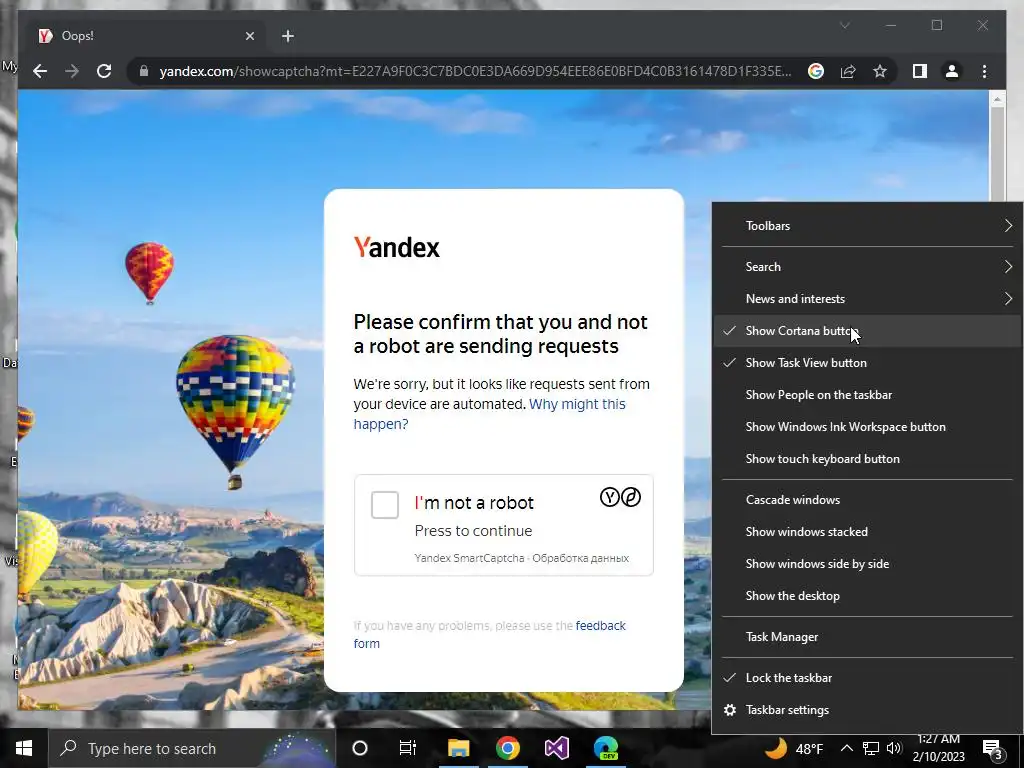Switch to Chrome taskbar icon
The height and width of the screenshot is (768, 1024).
pyautogui.click(x=507, y=748)
